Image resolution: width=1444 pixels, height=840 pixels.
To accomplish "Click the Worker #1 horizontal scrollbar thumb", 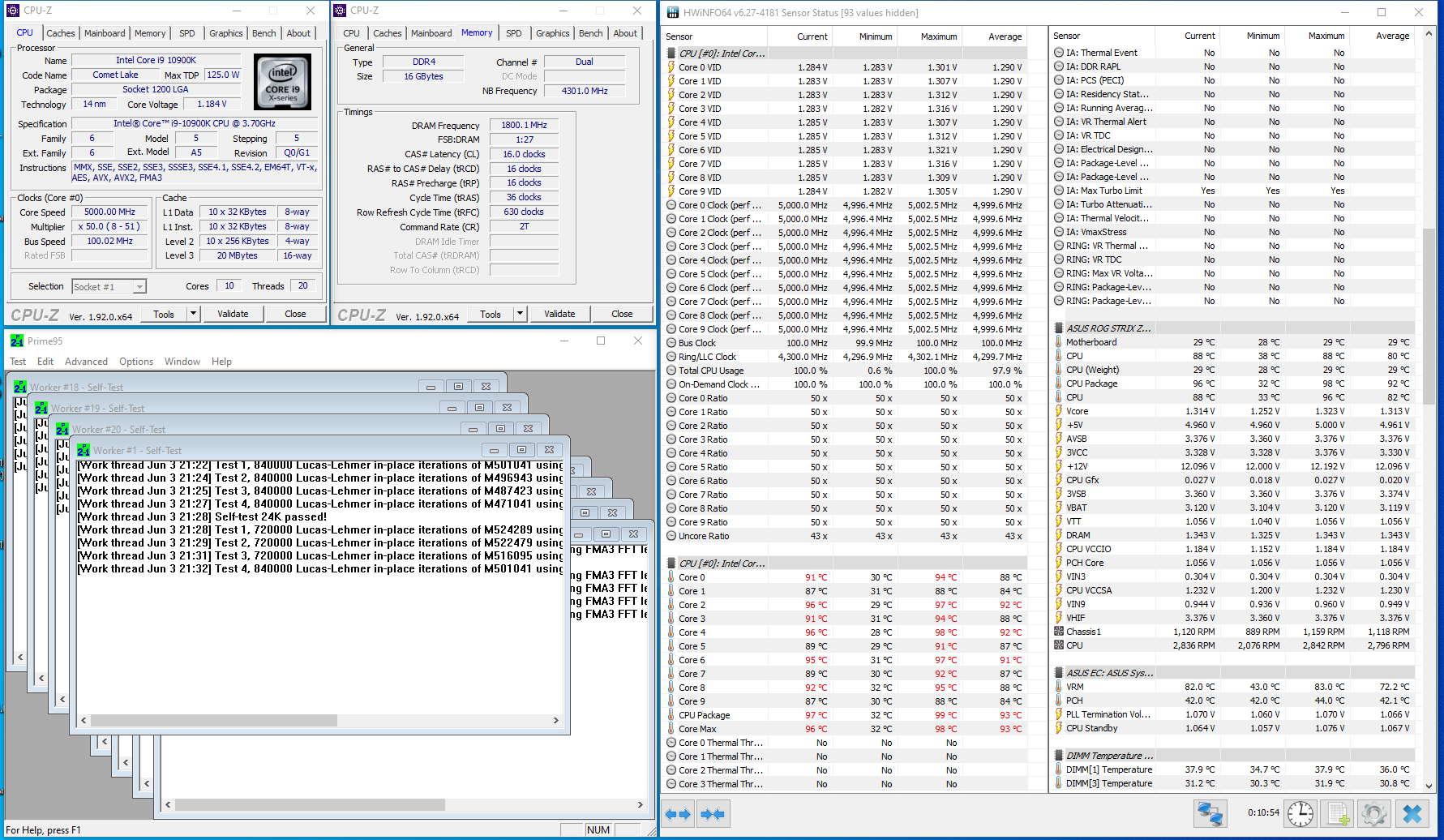I will click(x=213, y=720).
